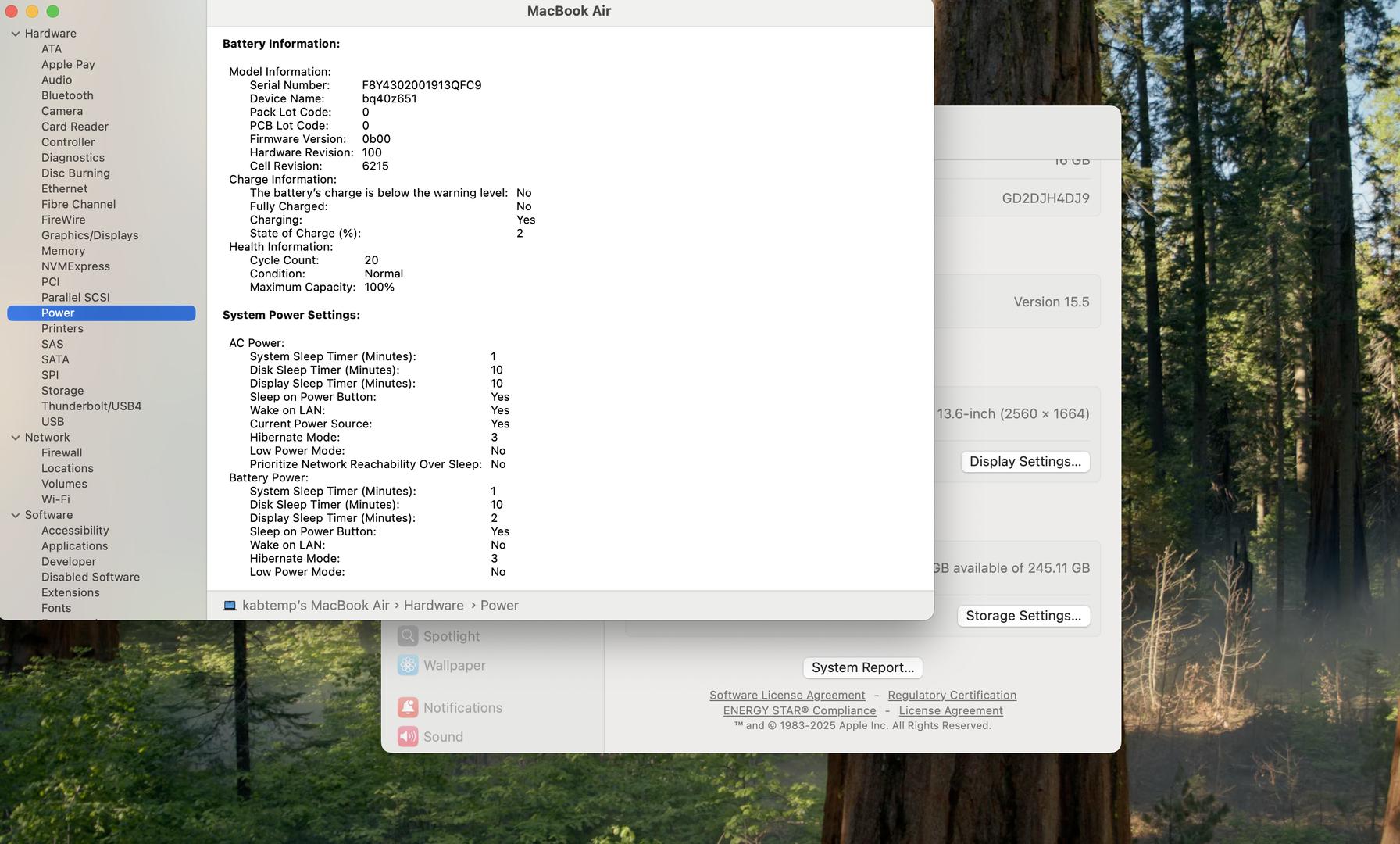The height and width of the screenshot is (844, 1400).
Task: Open Graphics/Displays entry
Action: [x=90, y=235]
